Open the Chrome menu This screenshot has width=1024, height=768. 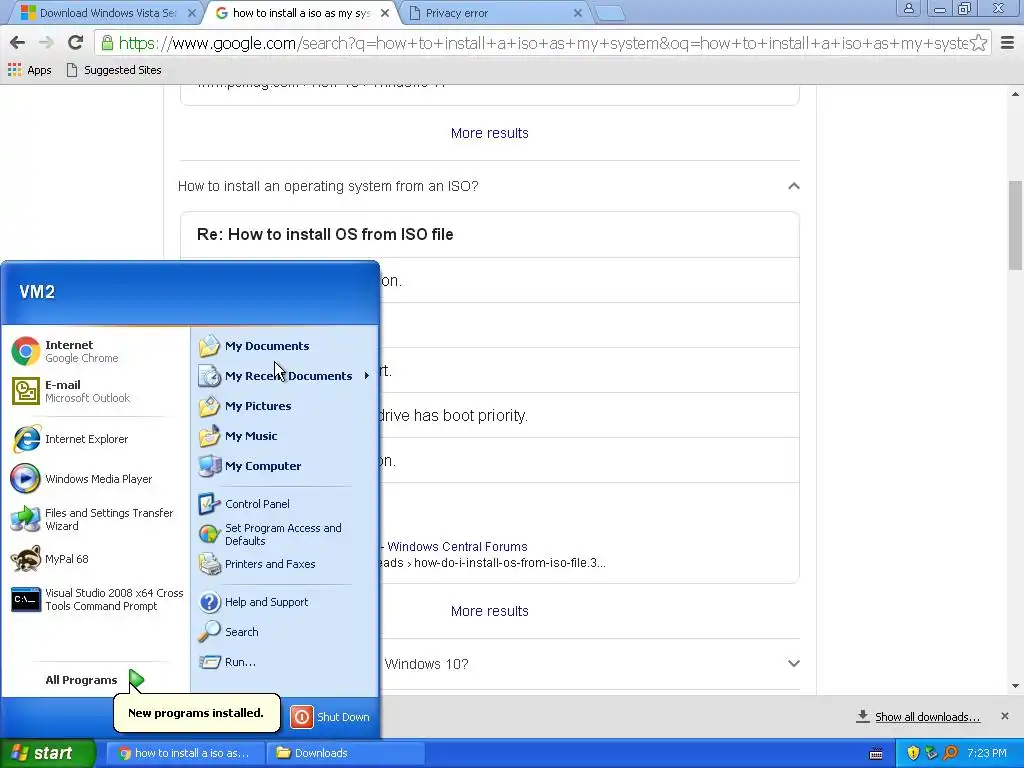pyautogui.click(x=1008, y=43)
